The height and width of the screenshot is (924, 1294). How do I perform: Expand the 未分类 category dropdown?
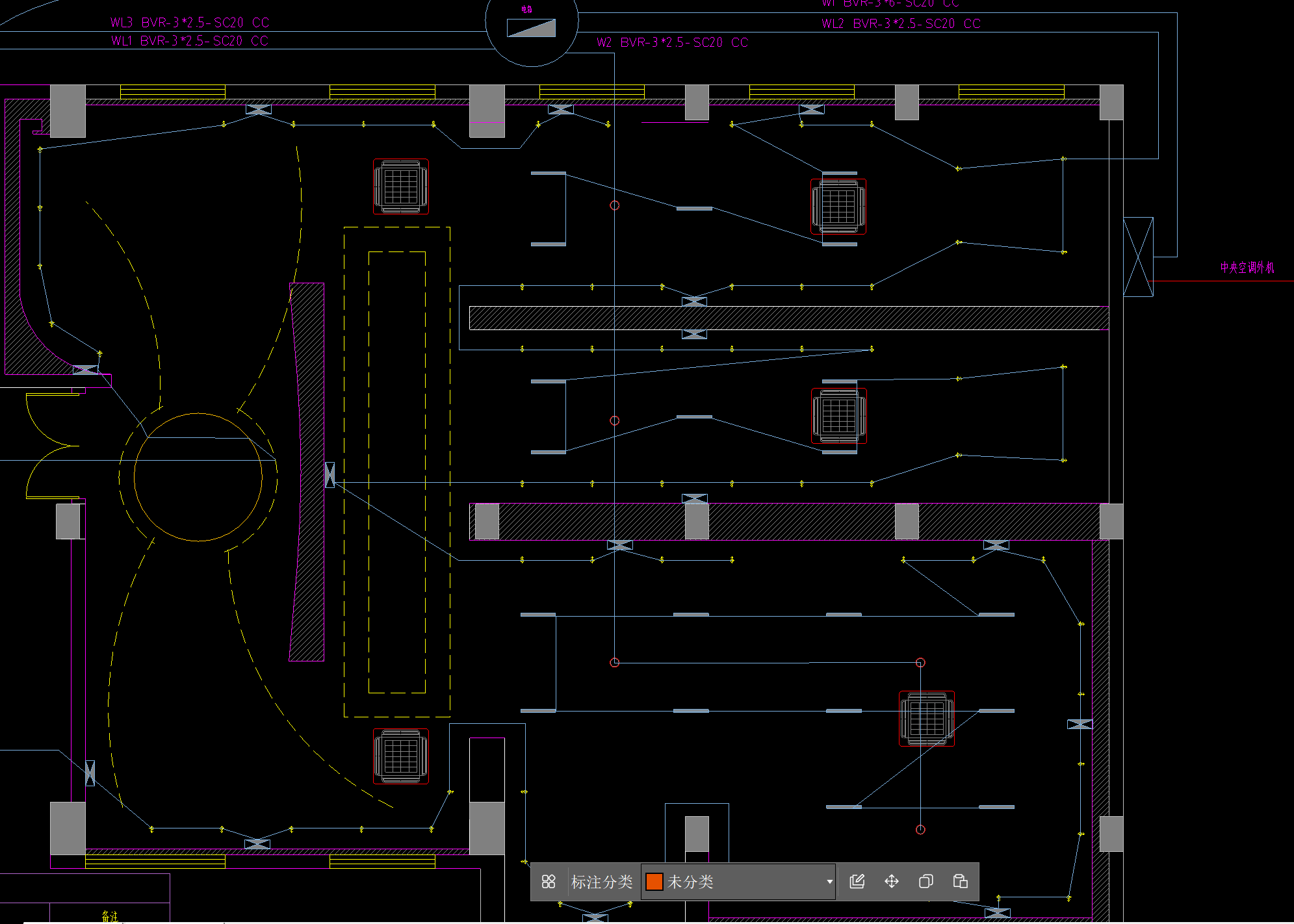(x=829, y=882)
